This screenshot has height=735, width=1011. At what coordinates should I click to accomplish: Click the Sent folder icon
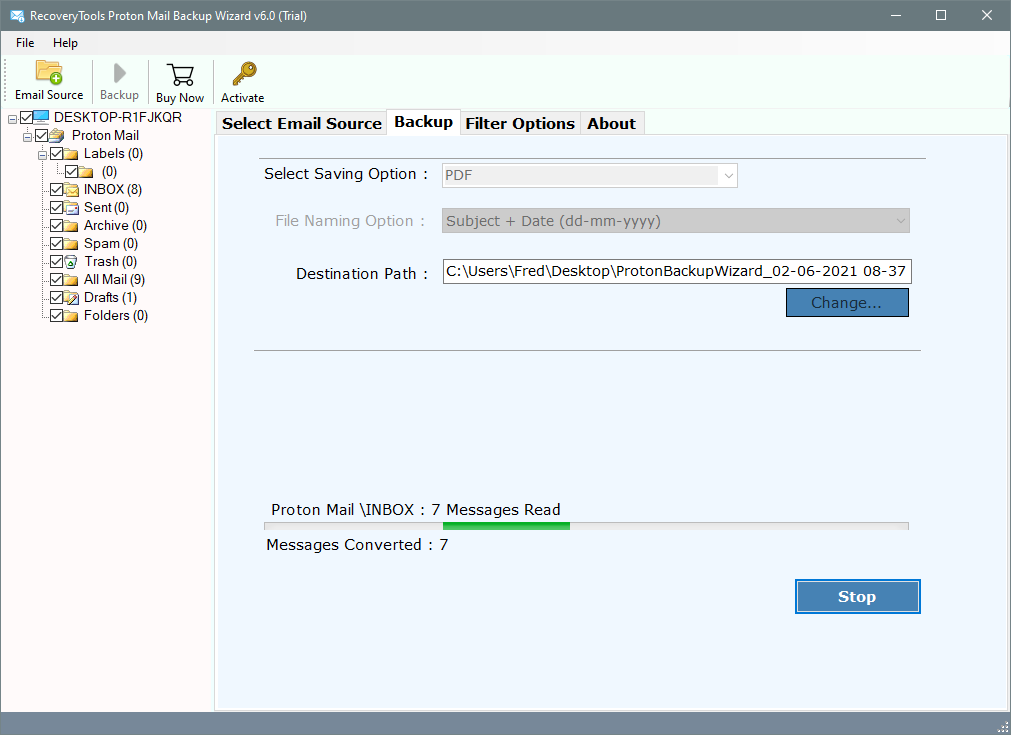tap(71, 208)
